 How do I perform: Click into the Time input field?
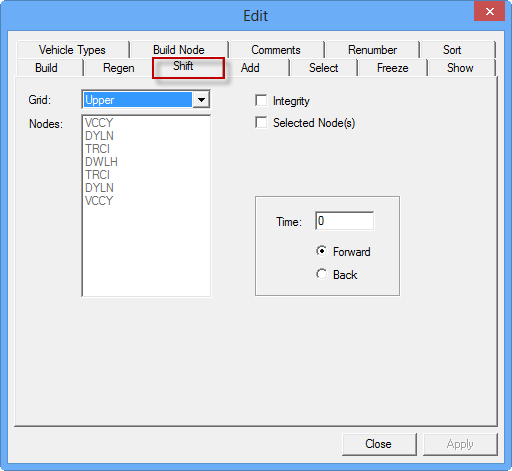pos(344,221)
